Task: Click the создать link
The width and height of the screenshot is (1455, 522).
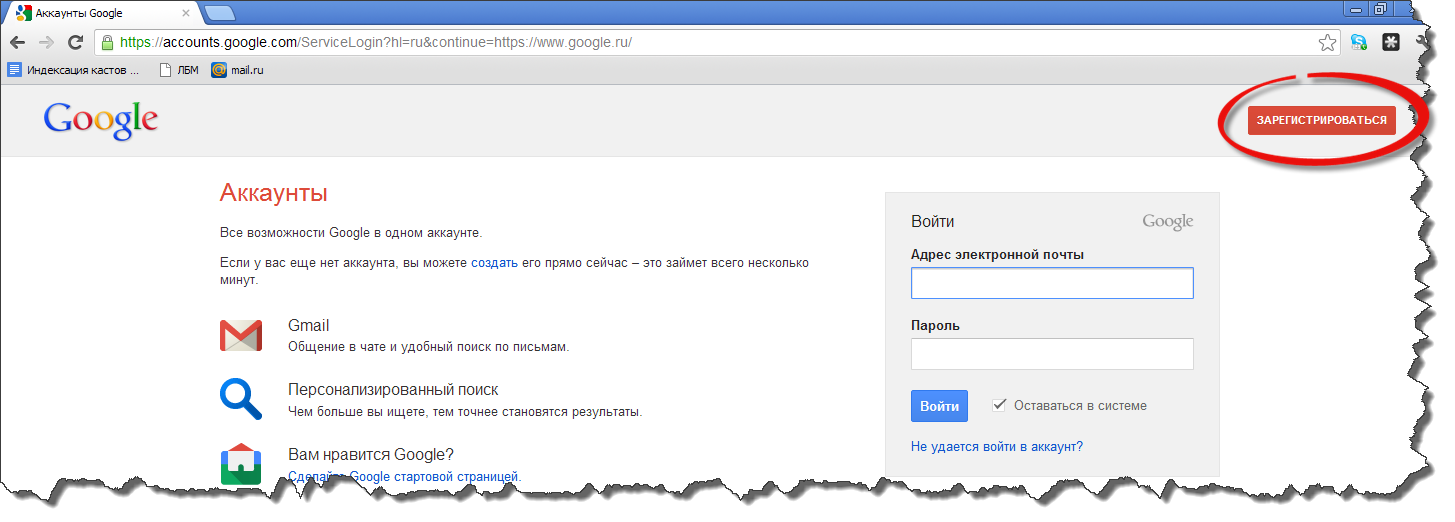Action: coord(494,263)
